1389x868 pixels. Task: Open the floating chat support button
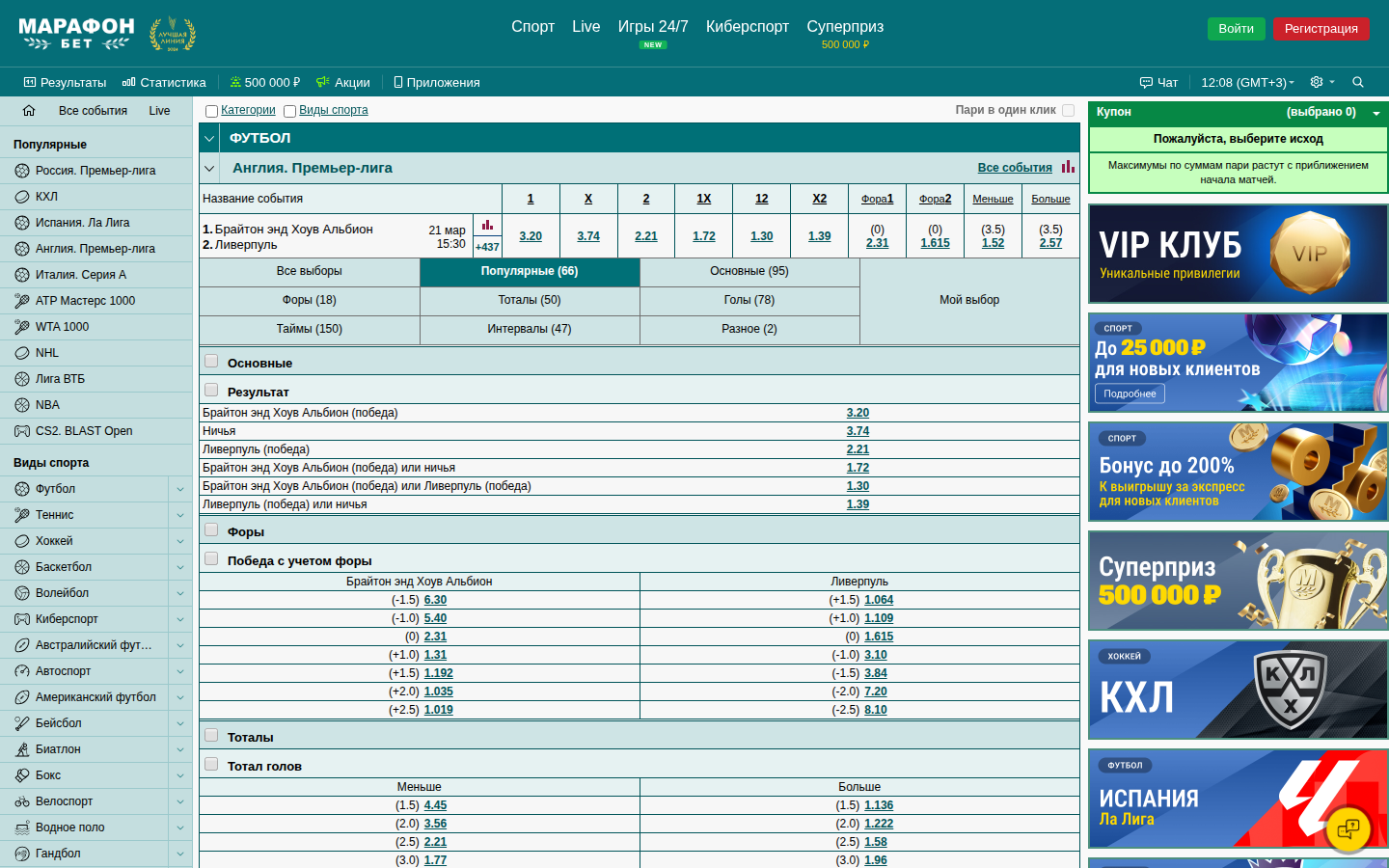(x=1348, y=828)
